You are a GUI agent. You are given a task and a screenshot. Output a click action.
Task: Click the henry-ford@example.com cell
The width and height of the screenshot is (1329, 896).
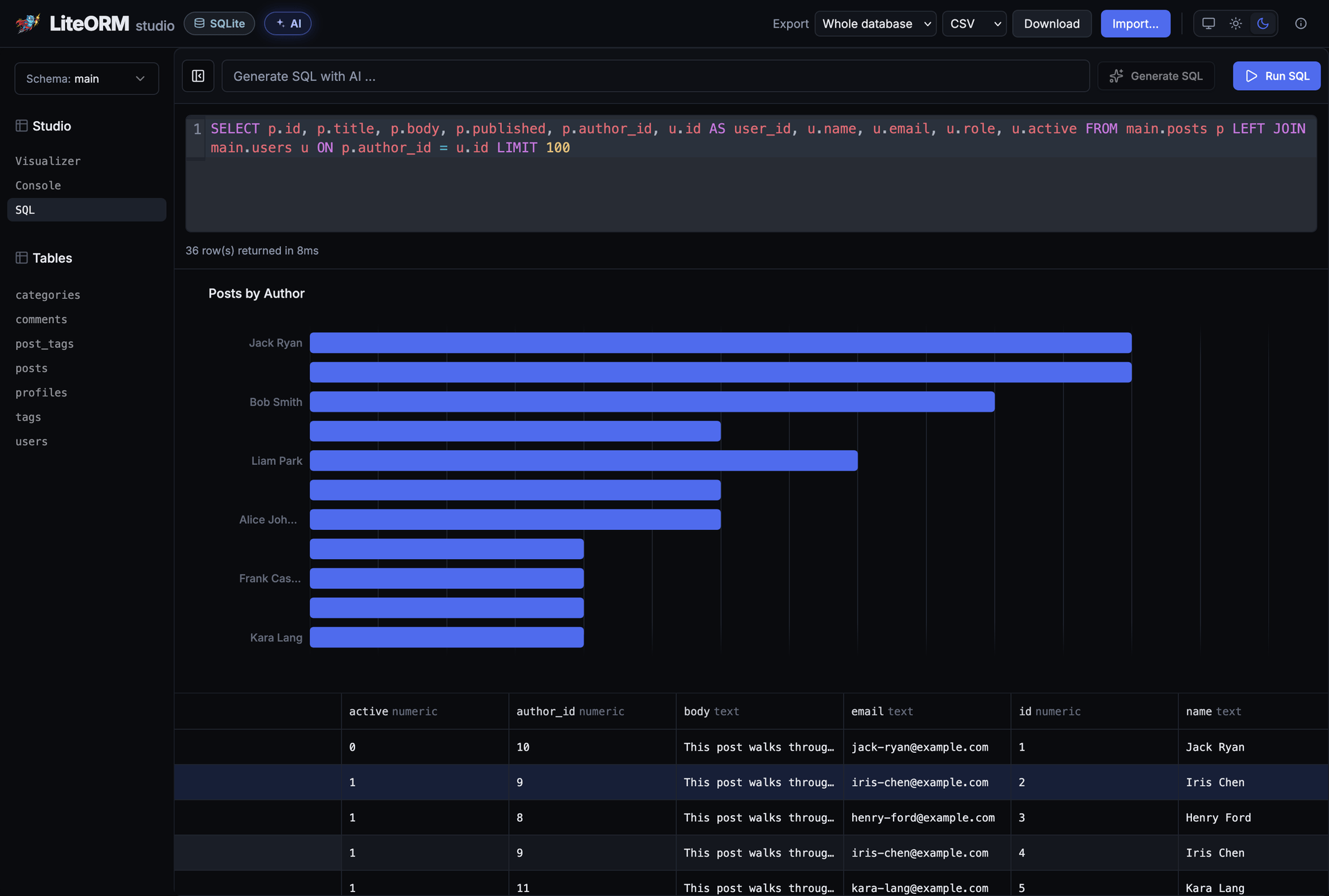927,818
